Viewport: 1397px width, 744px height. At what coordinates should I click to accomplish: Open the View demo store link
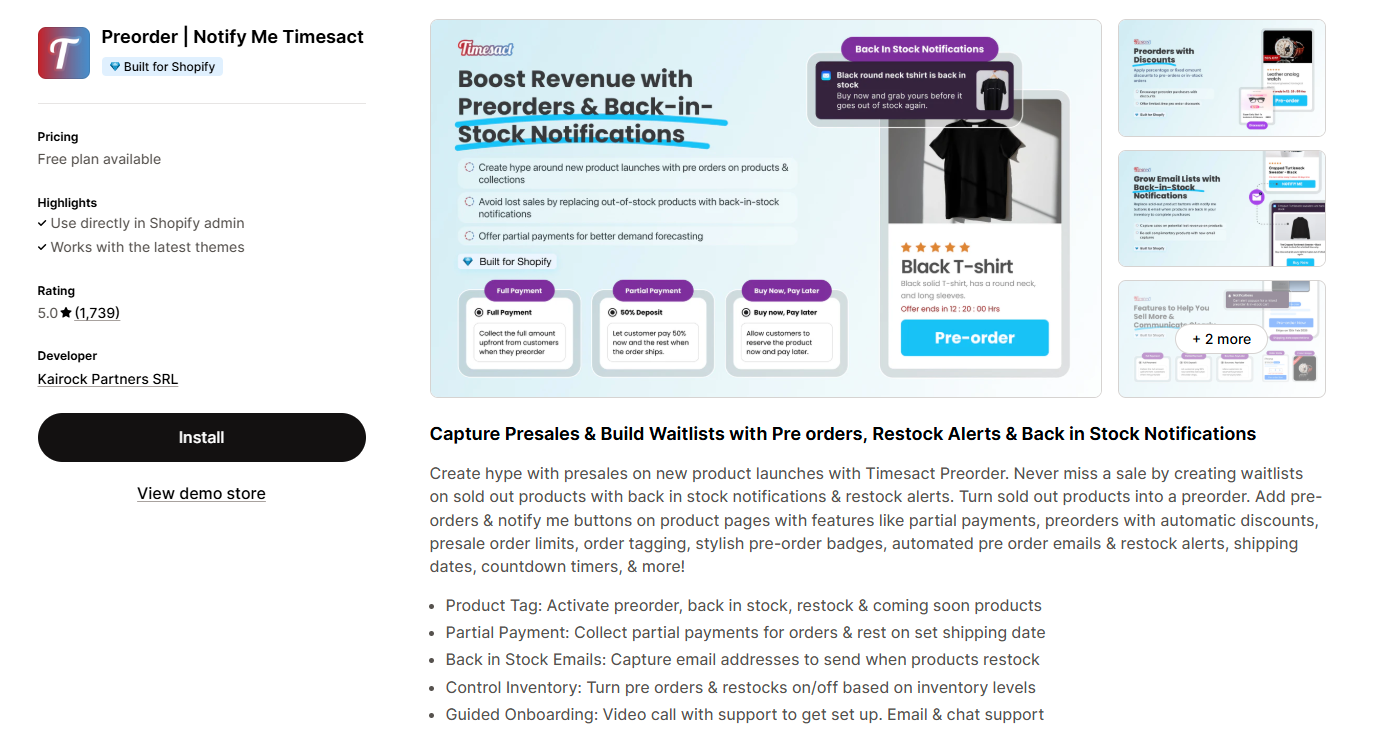pyautogui.click(x=201, y=493)
